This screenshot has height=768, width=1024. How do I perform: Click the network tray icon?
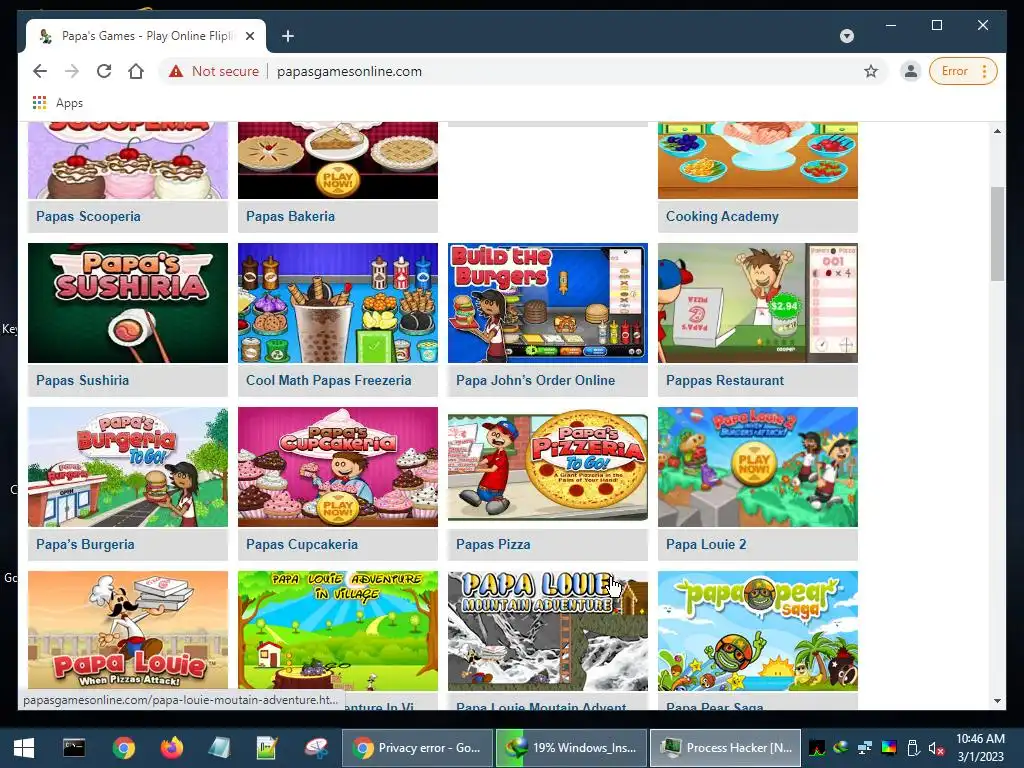coord(865,748)
